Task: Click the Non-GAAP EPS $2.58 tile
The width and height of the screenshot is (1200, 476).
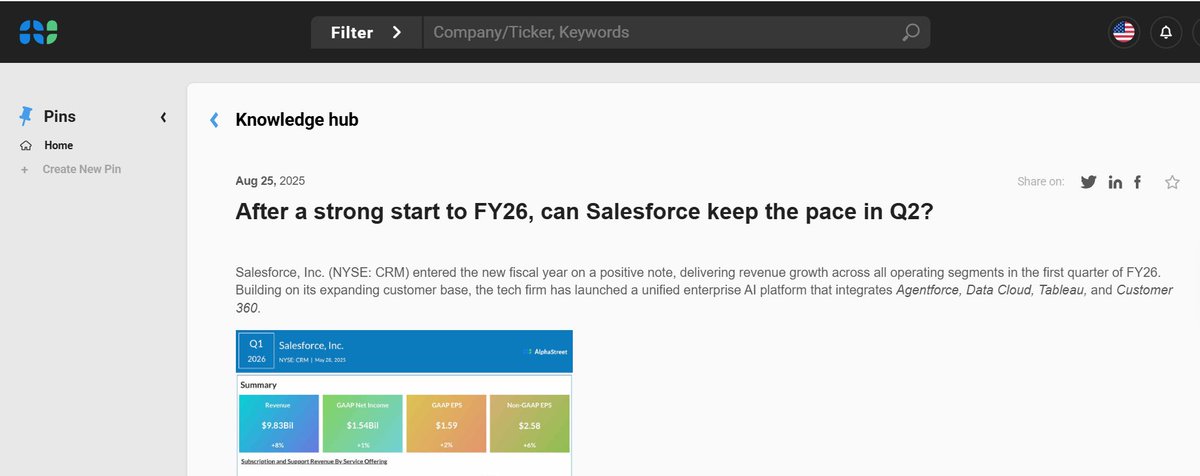Action: 529,423
